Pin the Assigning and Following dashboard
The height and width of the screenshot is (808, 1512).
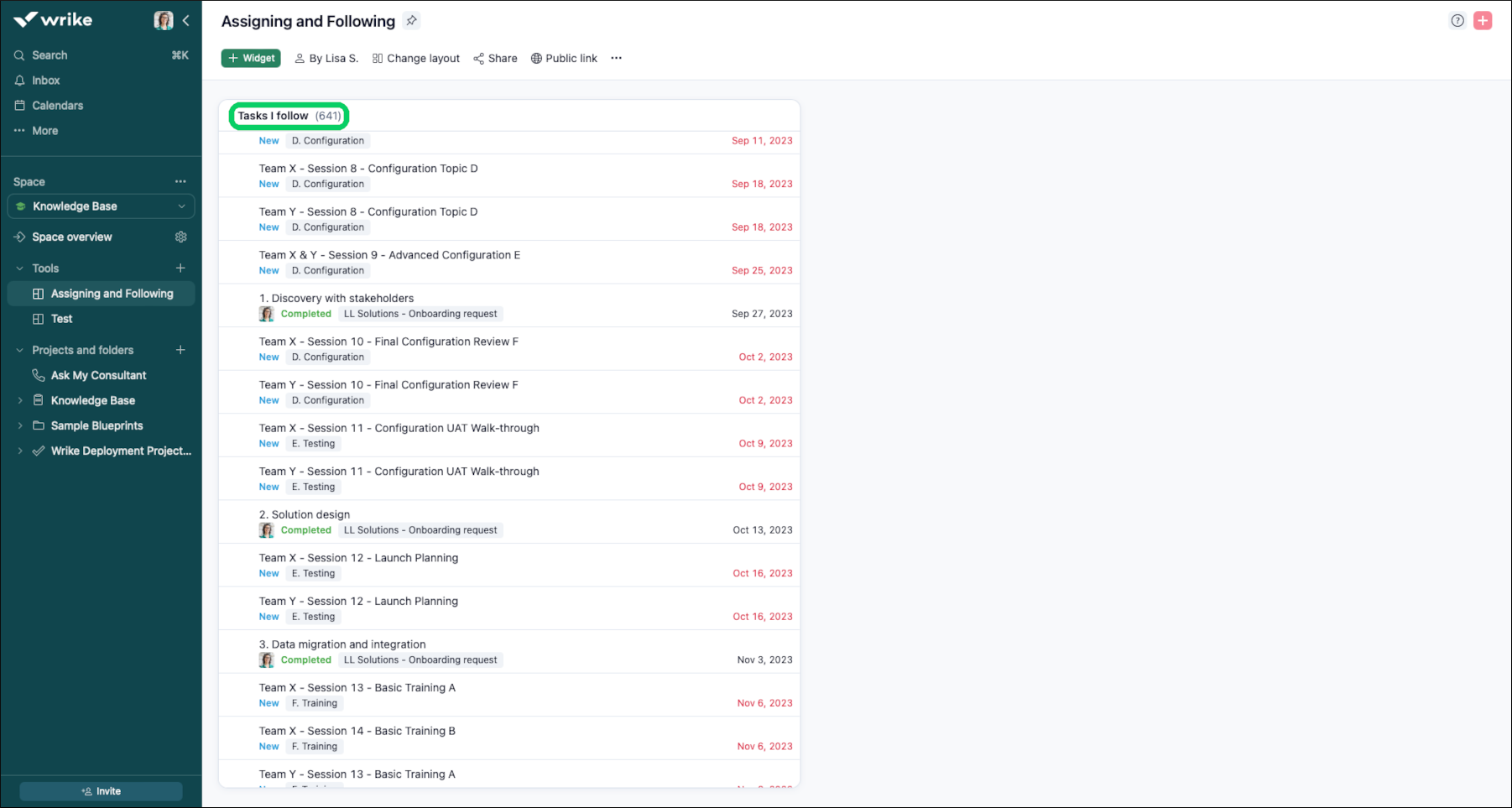pyautogui.click(x=411, y=21)
